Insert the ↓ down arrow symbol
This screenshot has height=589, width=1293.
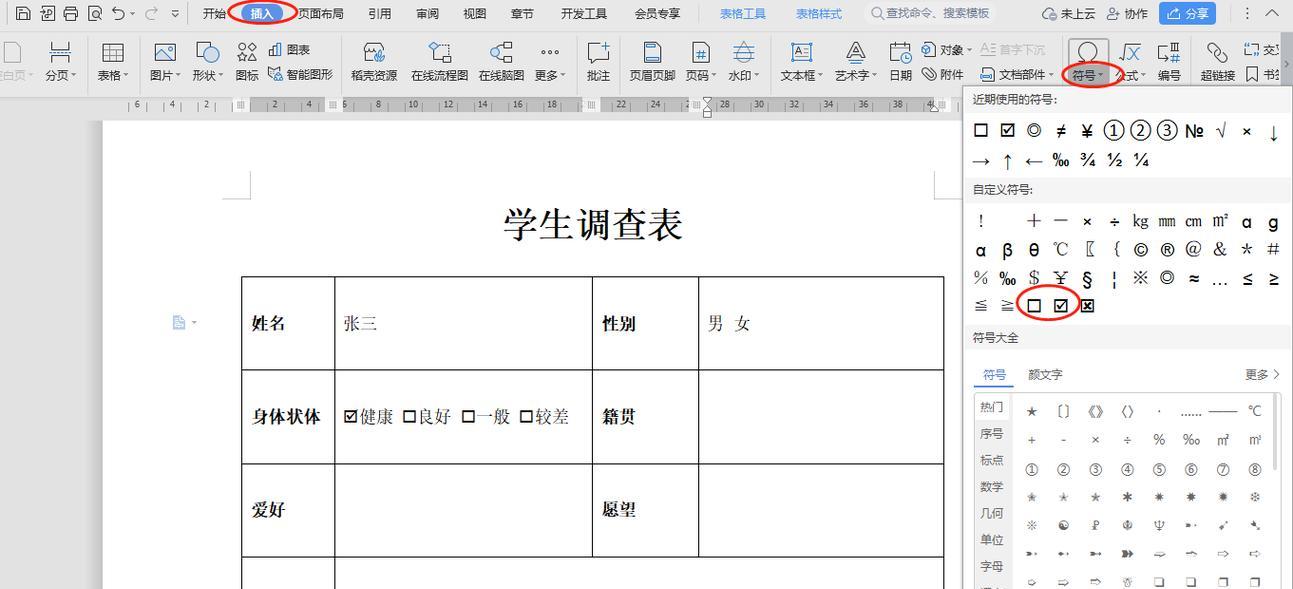click(x=1273, y=132)
